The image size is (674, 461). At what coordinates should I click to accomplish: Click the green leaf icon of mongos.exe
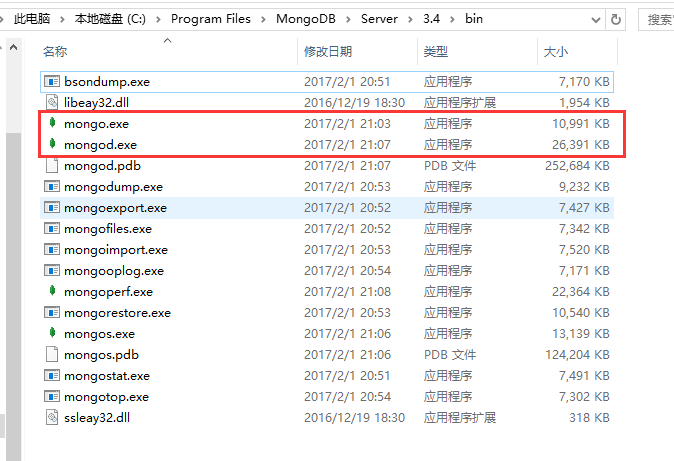(x=52, y=332)
